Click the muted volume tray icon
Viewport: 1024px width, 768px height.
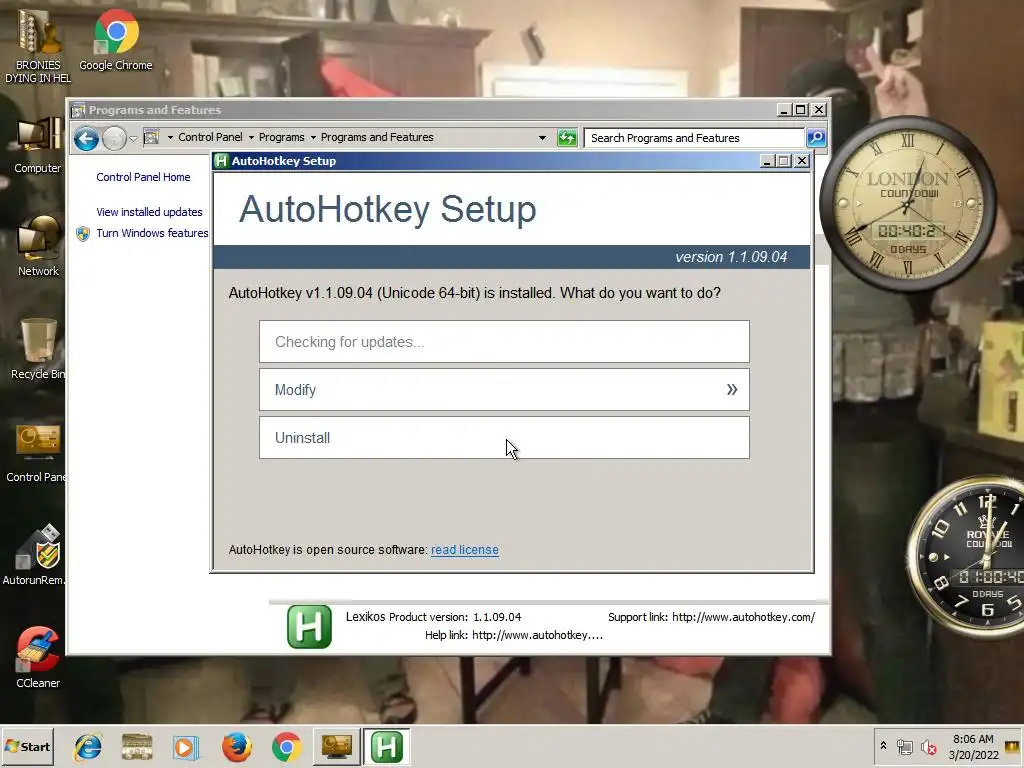[928, 747]
